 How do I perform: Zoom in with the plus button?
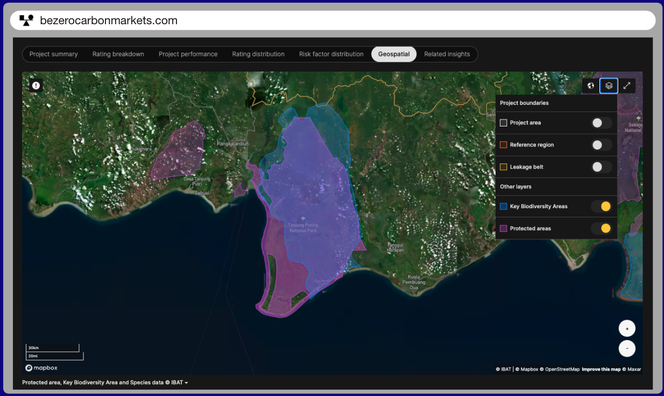coord(627,328)
